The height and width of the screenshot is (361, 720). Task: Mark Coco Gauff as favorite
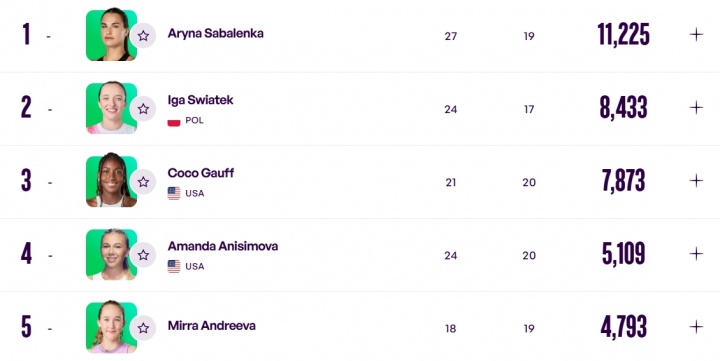(143, 182)
